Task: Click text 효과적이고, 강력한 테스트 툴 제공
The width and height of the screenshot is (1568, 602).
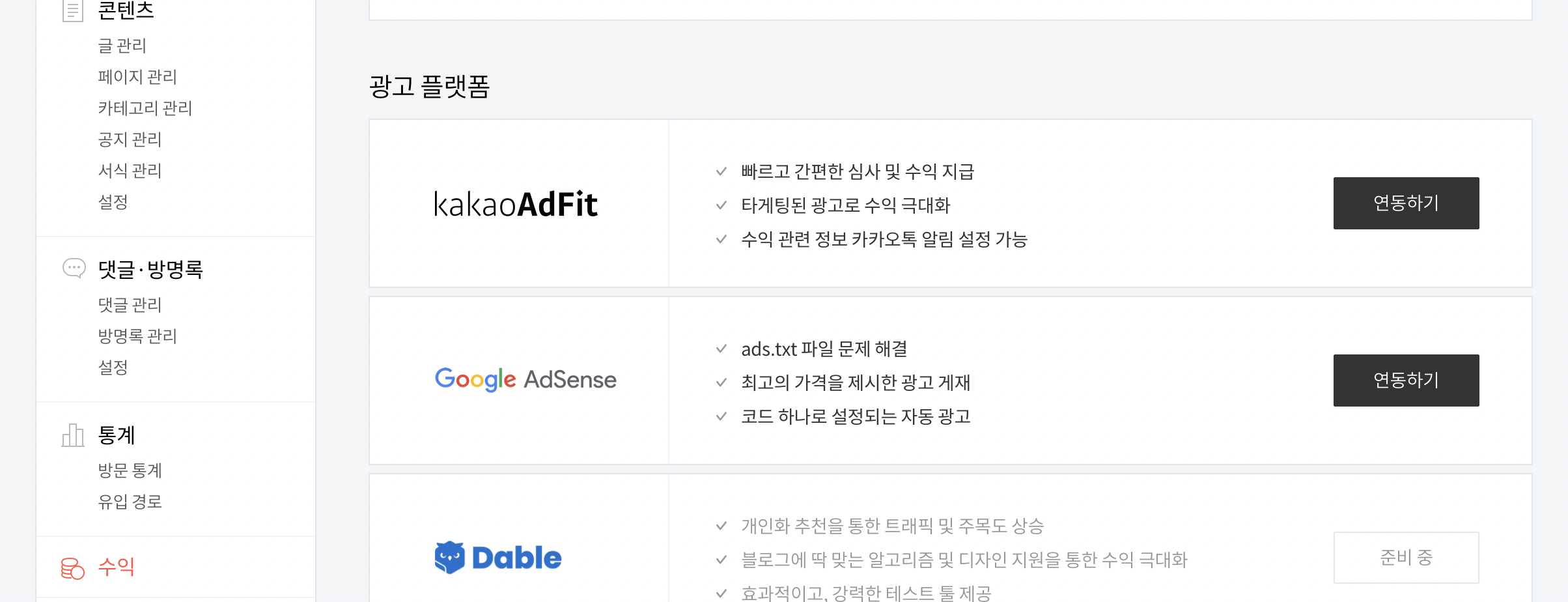Action: click(x=866, y=592)
